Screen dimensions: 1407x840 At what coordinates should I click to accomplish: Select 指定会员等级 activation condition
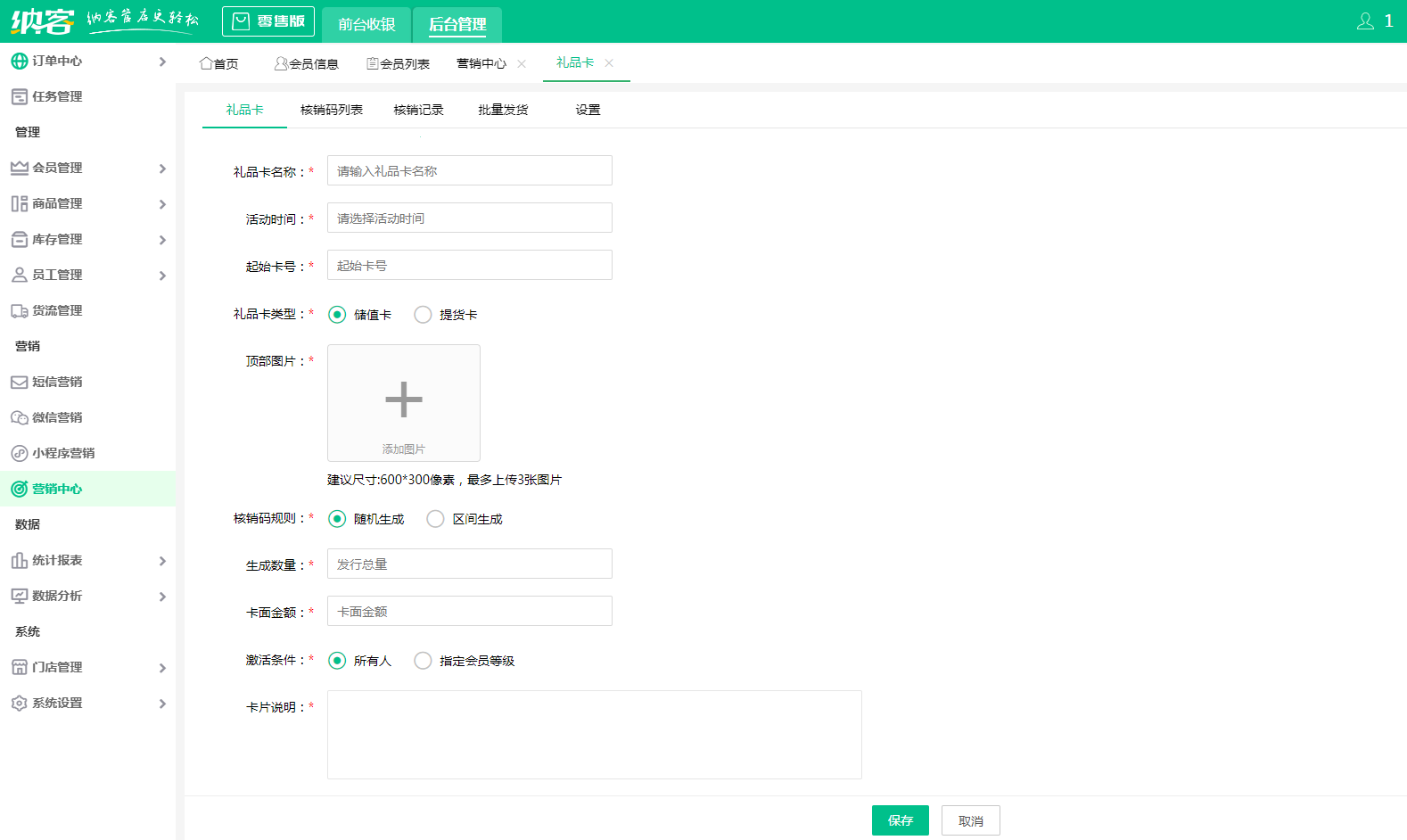423,661
